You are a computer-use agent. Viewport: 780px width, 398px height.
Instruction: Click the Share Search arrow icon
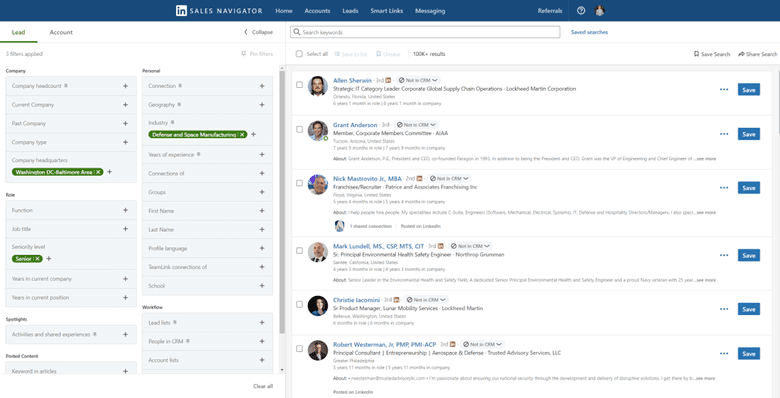(x=741, y=54)
